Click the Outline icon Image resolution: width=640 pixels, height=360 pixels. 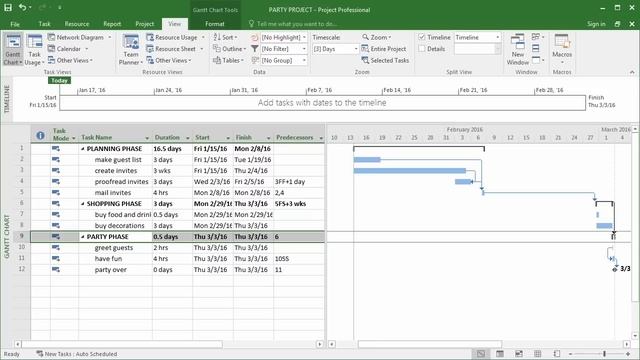[x=217, y=49]
